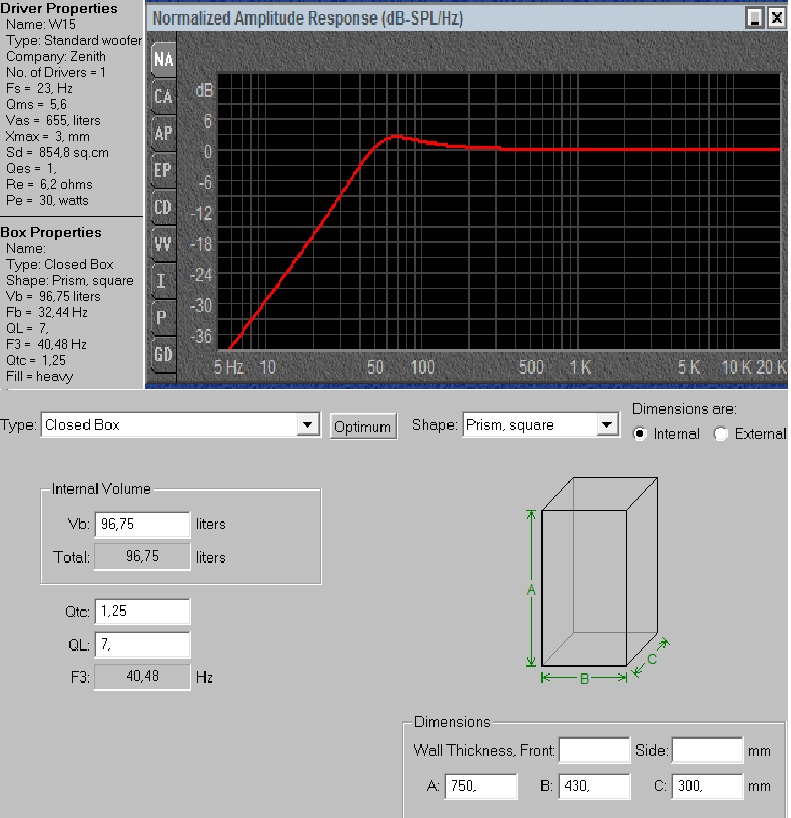Show the P graph tab
This screenshot has height=818, width=791.
[x=163, y=318]
